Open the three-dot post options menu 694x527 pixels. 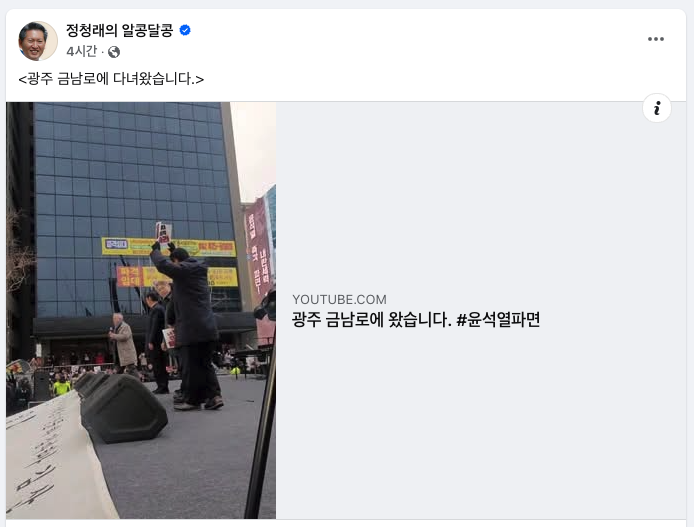(x=655, y=39)
